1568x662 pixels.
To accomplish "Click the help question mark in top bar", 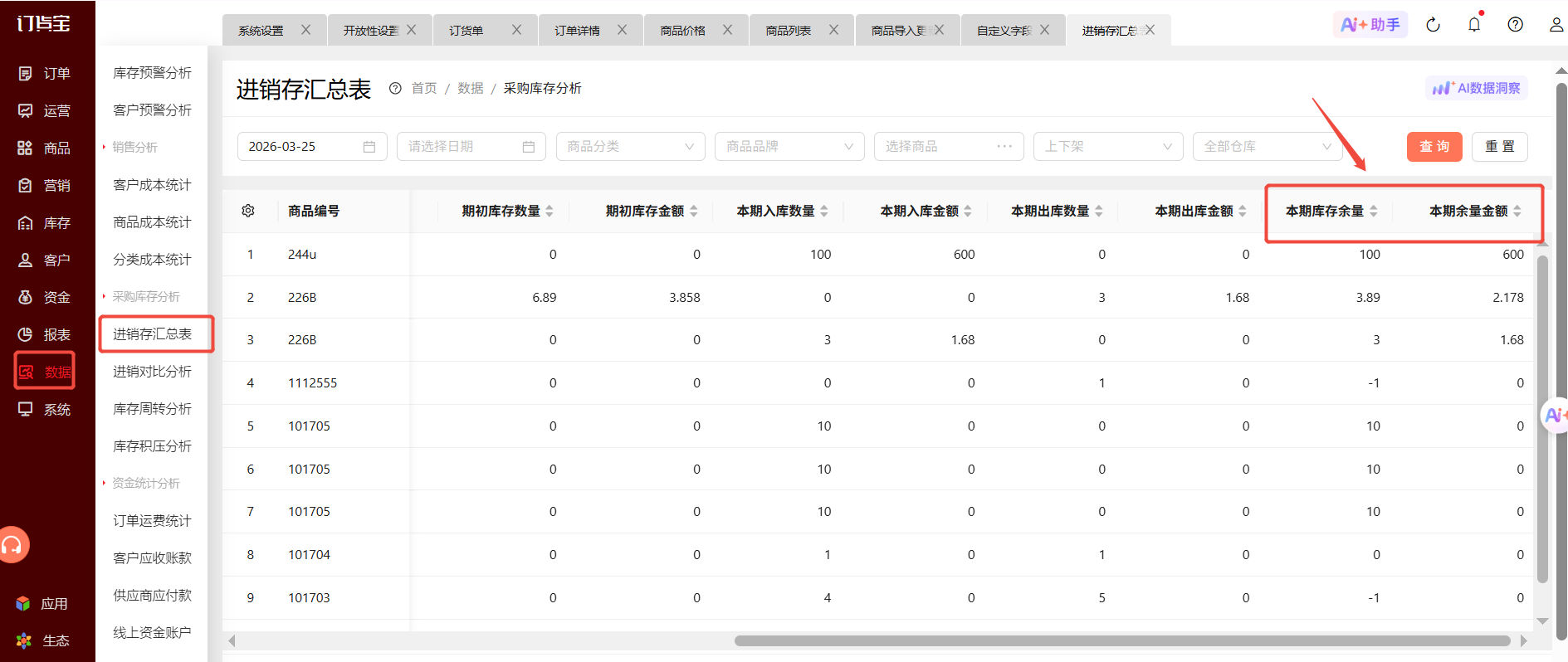I will tap(1516, 25).
